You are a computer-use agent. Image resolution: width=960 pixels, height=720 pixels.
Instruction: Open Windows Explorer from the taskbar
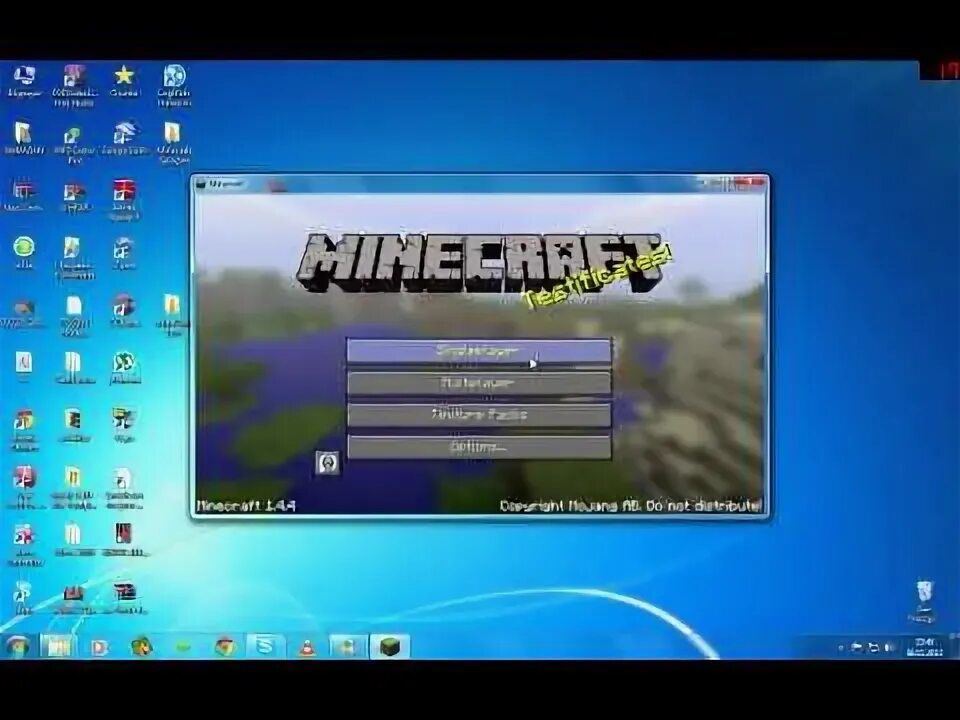[58, 647]
